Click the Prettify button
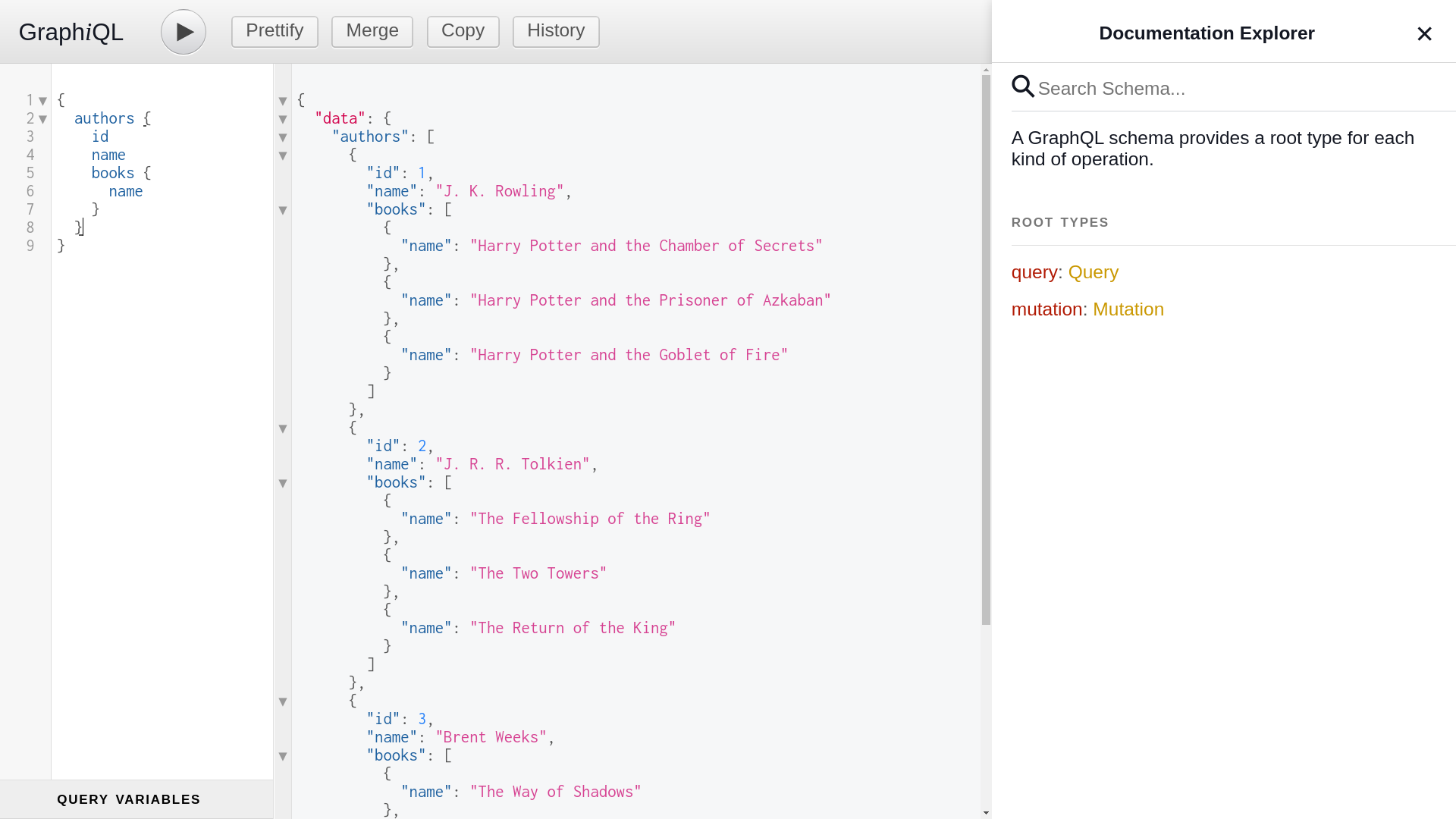The width and height of the screenshot is (1456, 819). pyautogui.click(x=275, y=31)
